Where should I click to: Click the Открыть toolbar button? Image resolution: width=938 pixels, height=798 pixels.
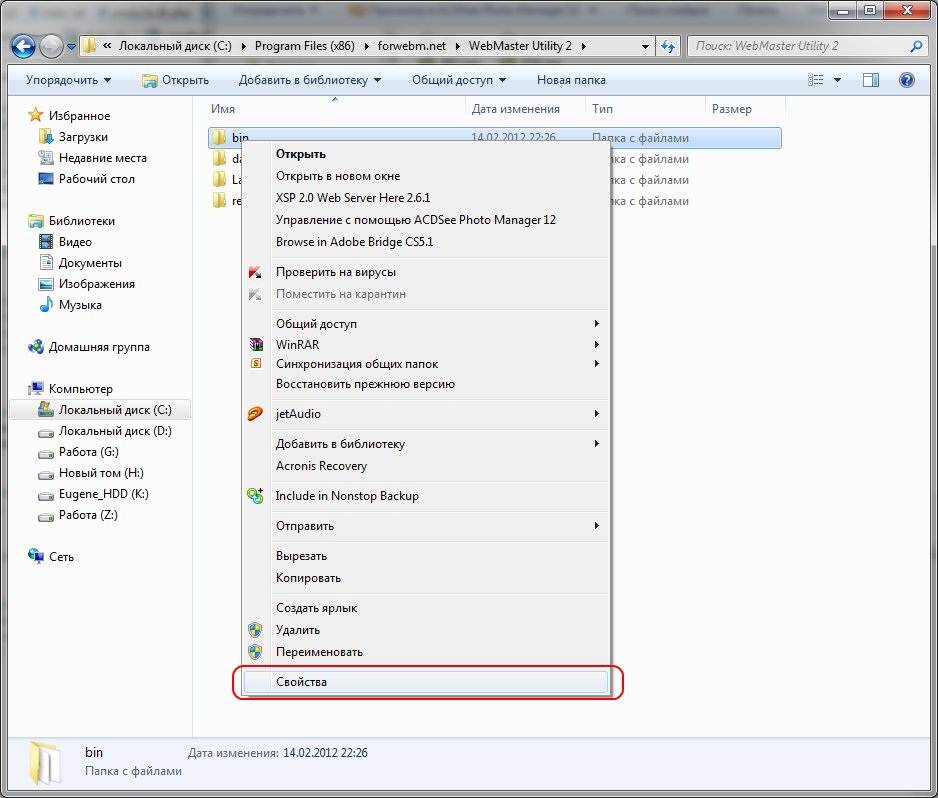176,80
